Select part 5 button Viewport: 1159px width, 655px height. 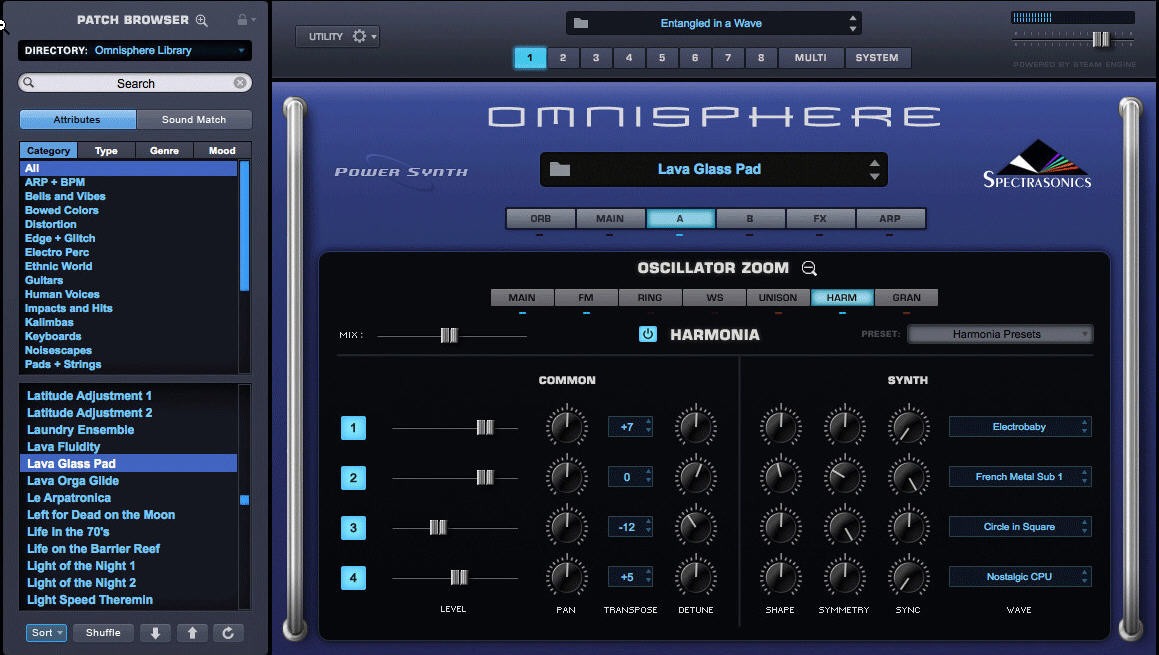pos(662,58)
